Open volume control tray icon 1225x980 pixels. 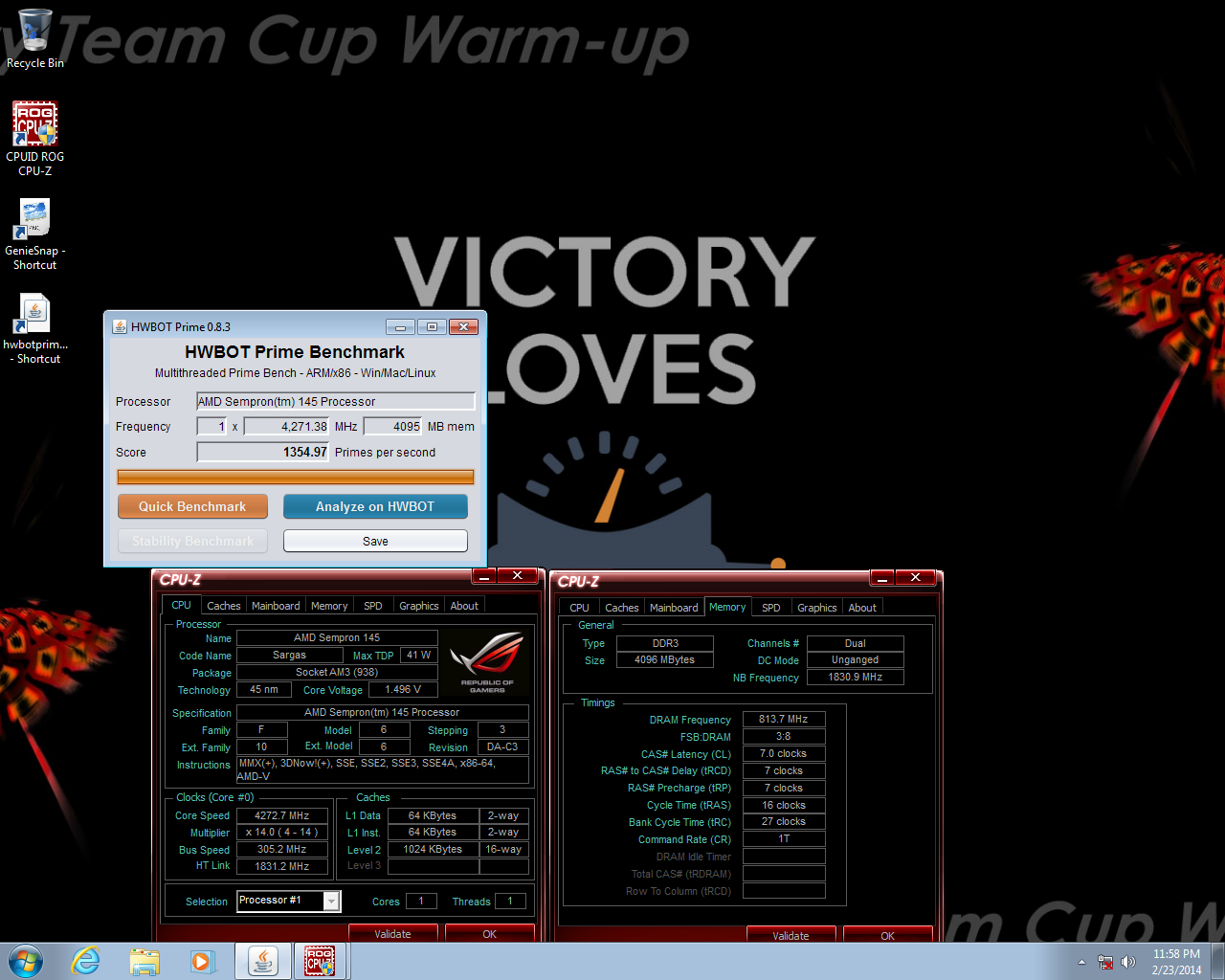1128,962
